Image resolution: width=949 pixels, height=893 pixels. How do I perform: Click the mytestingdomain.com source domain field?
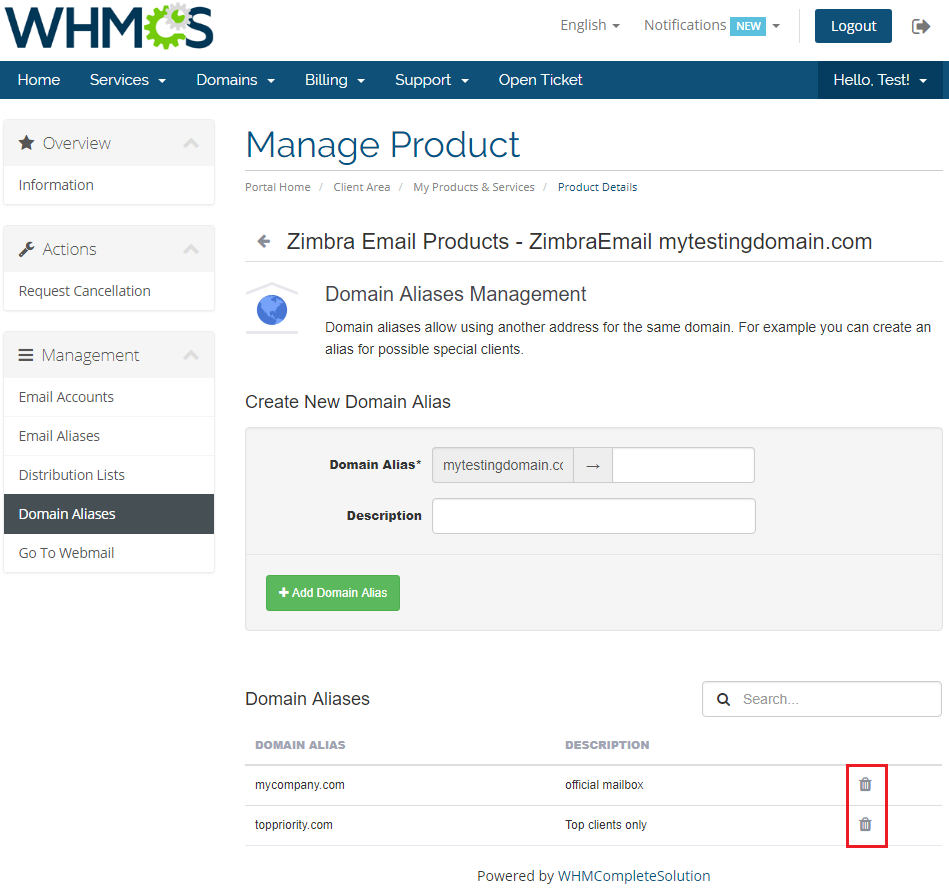point(503,465)
